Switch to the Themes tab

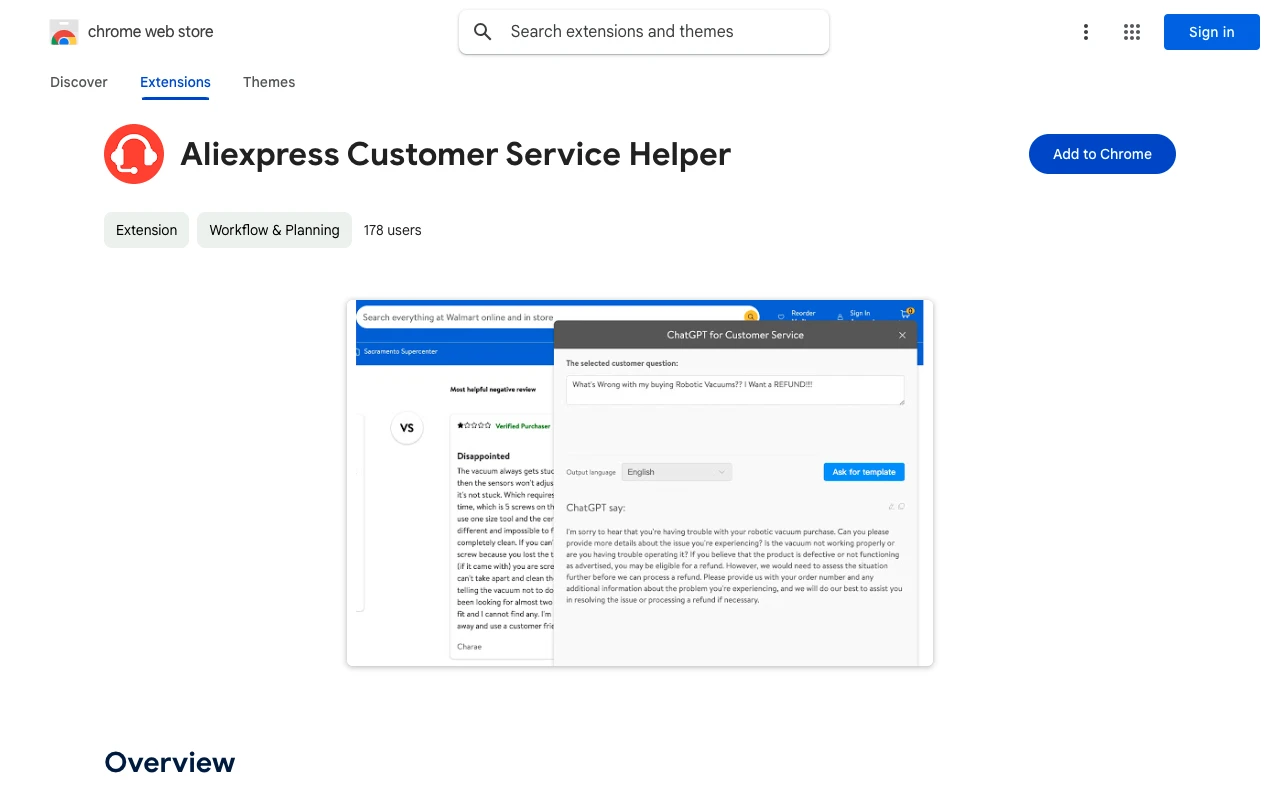coord(269,82)
